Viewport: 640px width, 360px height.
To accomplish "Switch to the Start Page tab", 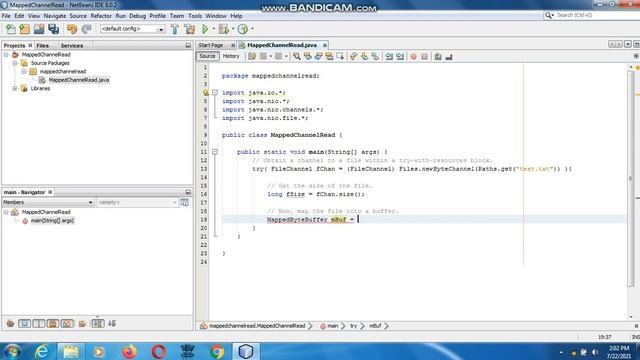I will click(211, 45).
